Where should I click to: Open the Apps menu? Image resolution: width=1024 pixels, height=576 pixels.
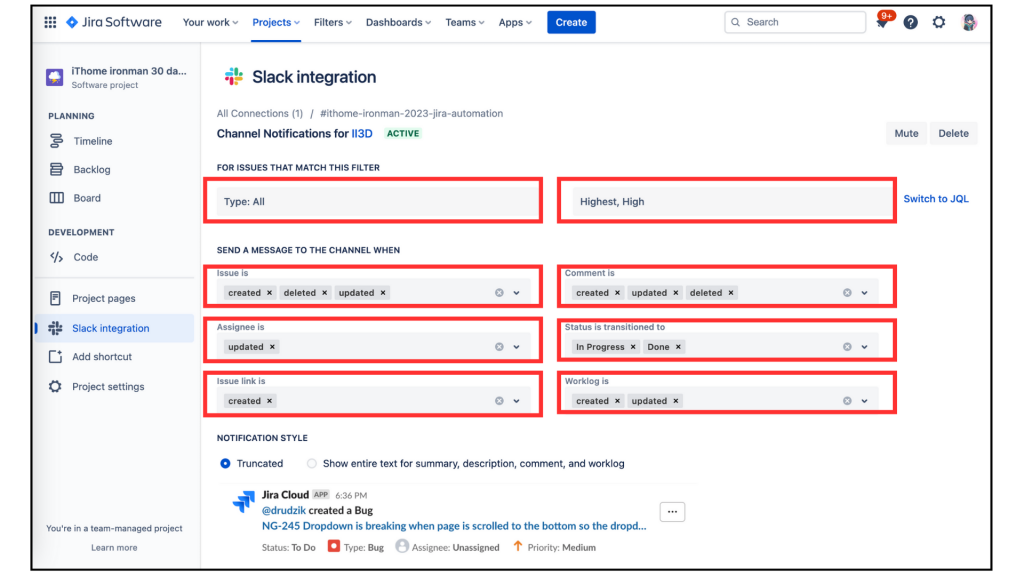[x=515, y=22]
